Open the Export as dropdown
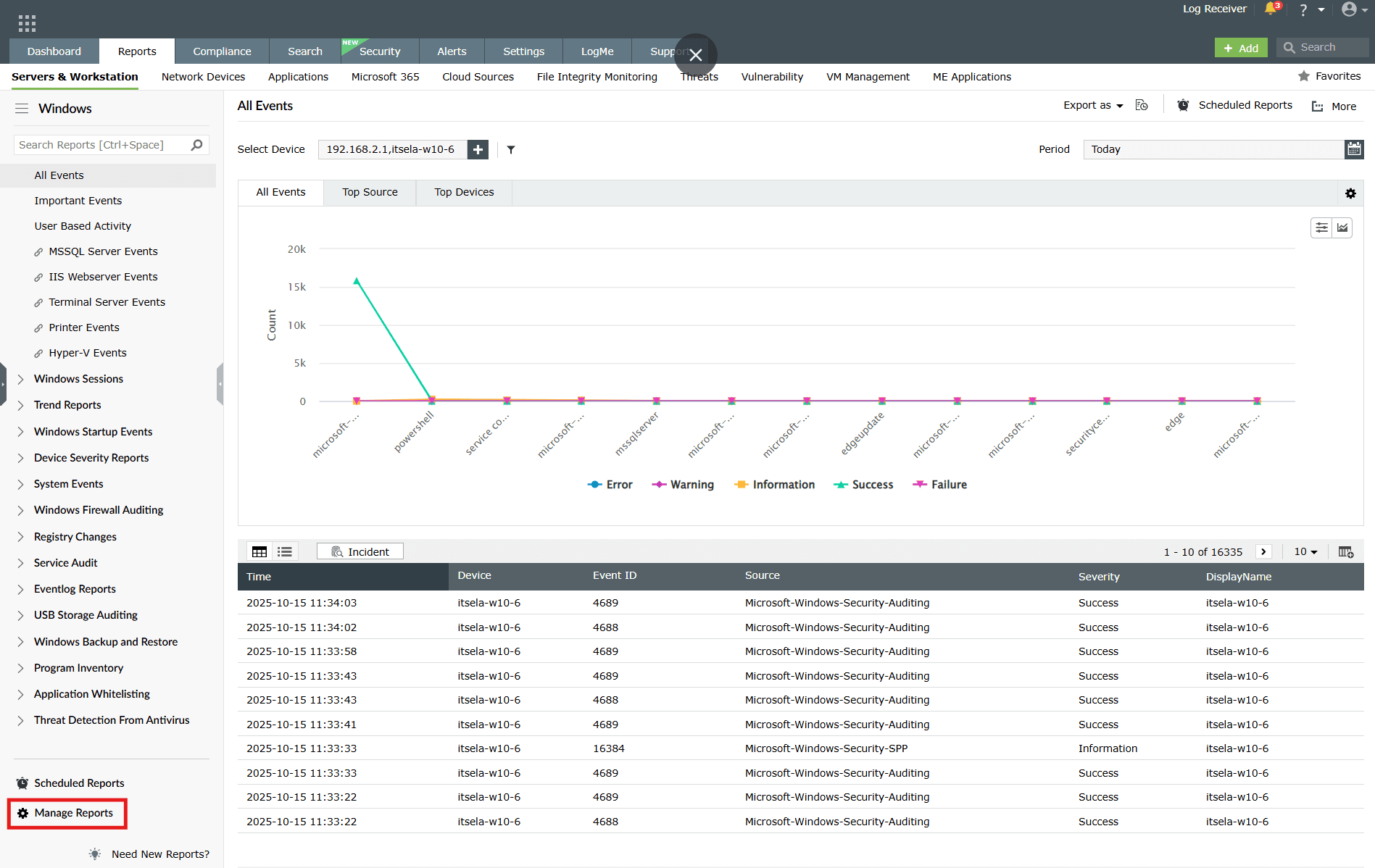1375x868 pixels. pos(1092,105)
